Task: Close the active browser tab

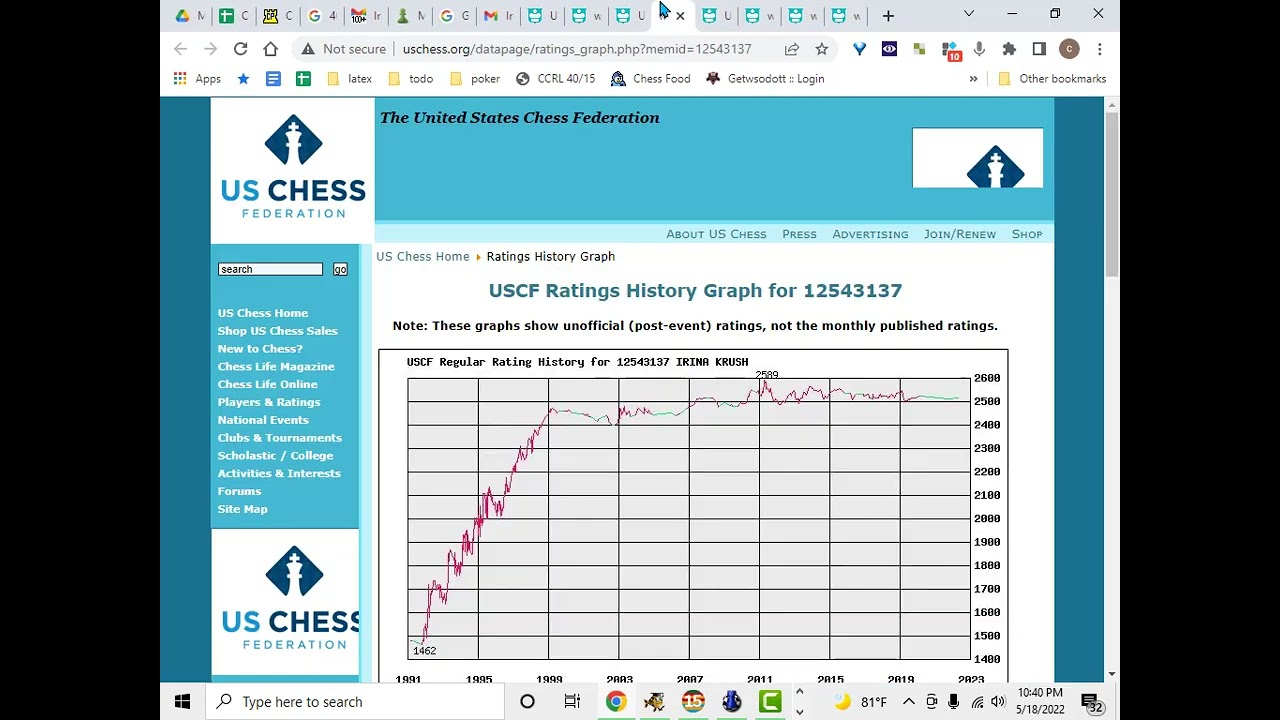Action: (x=680, y=15)
